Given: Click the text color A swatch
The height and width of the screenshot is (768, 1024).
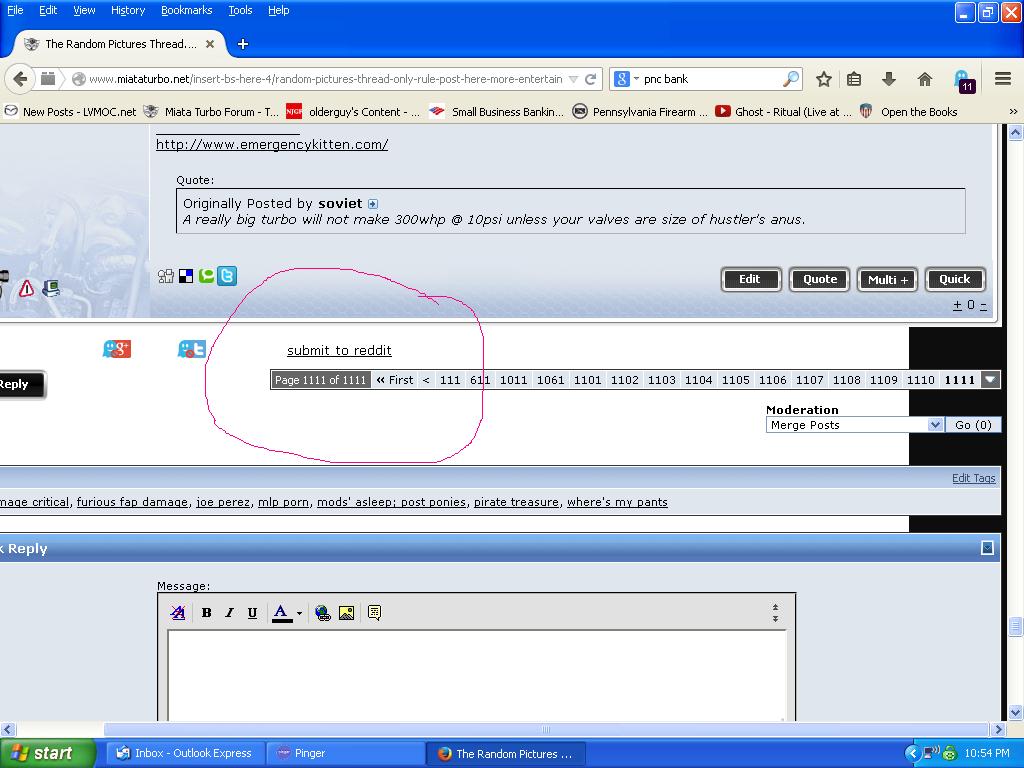Looking at the screenshot, I should click(281, 613).
